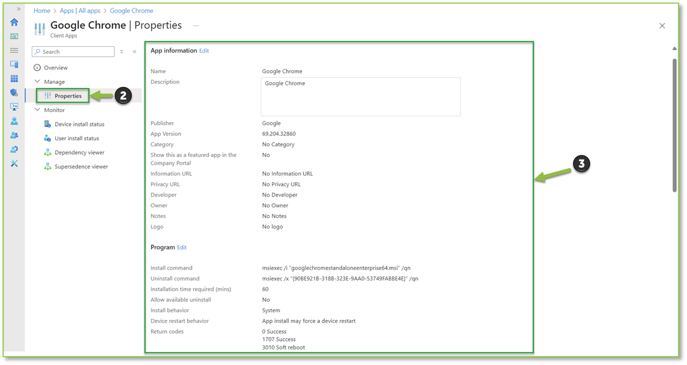This screenshot has height=365, width=687.
Task: Open Endpoint security shield icon
Action: [14, 92]
